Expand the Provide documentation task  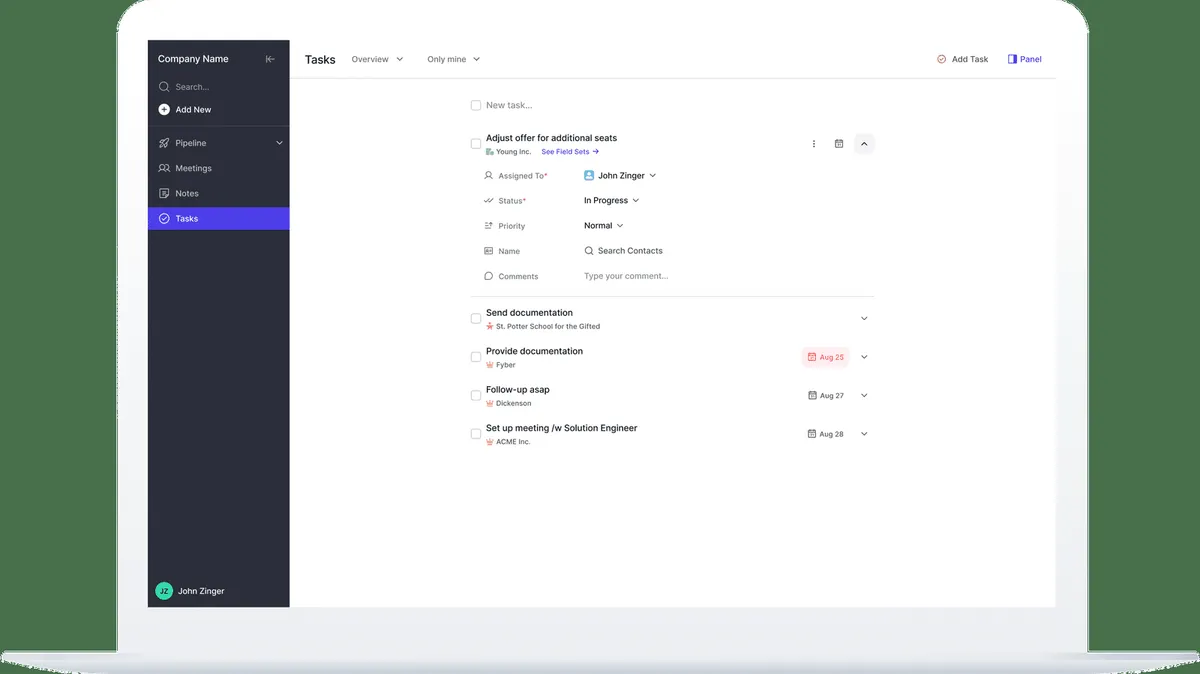[864, 357]
